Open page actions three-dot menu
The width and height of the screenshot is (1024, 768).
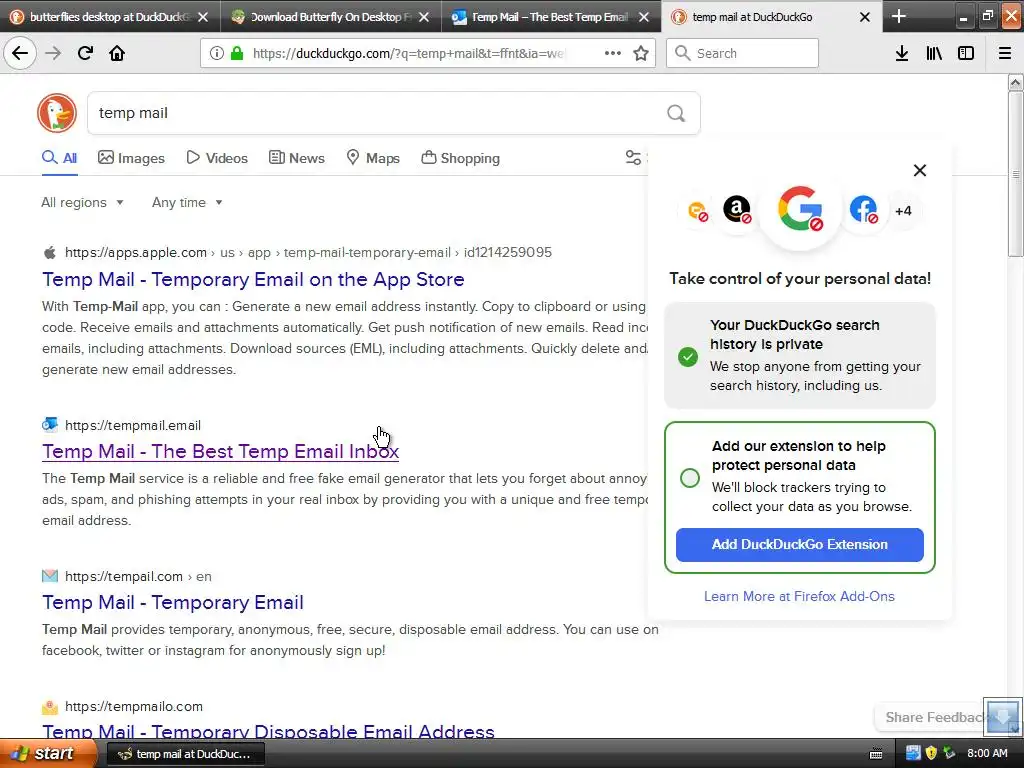[x=613, y=53]
